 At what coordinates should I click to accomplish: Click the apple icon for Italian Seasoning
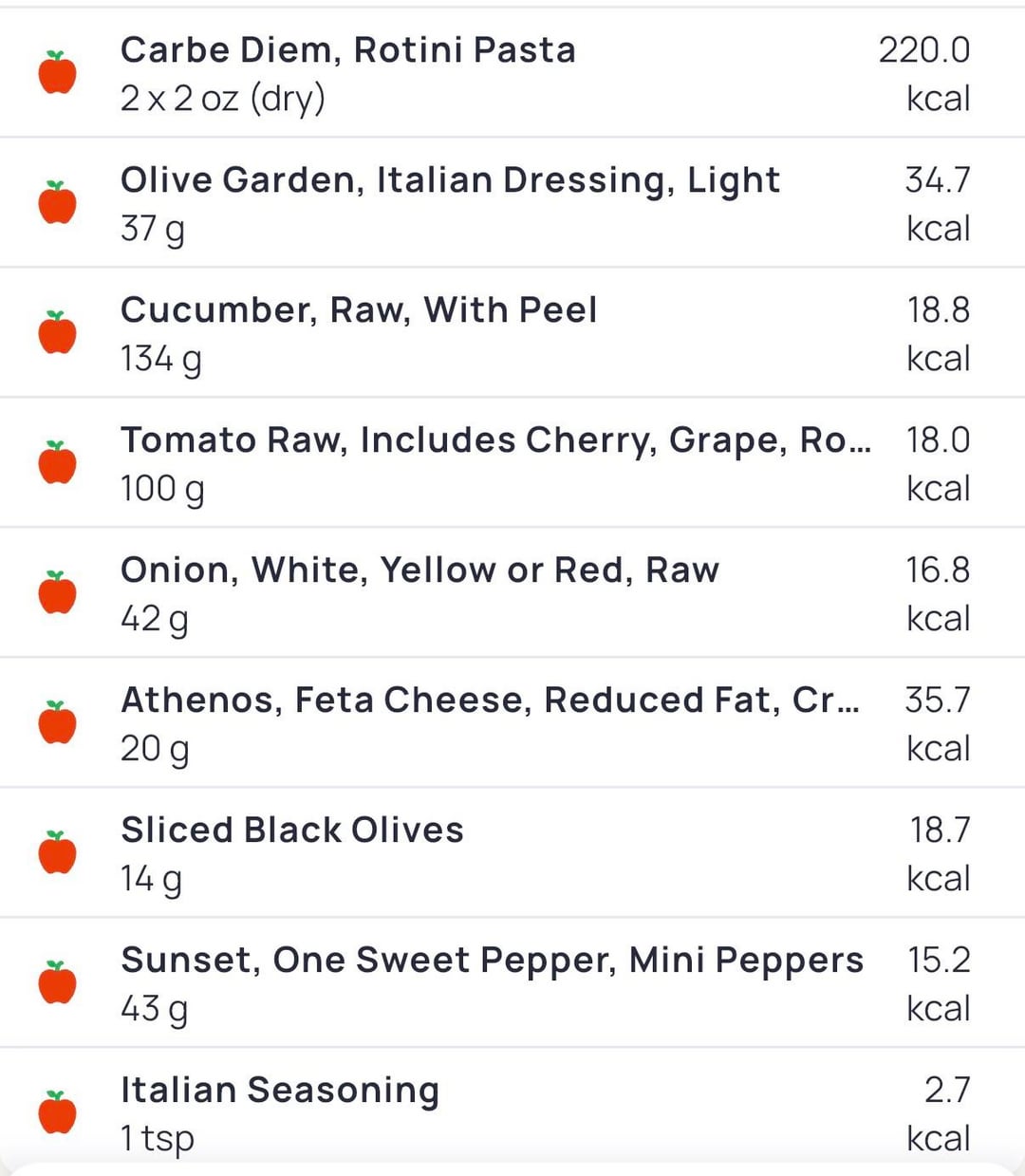coord(57,1113)
